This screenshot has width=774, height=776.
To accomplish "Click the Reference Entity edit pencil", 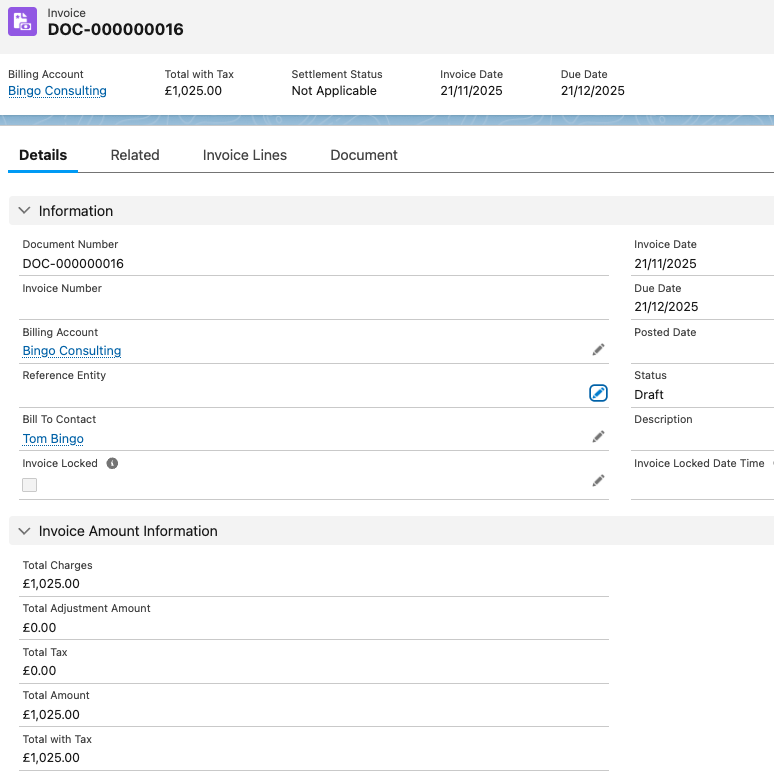I will (598, 393).
